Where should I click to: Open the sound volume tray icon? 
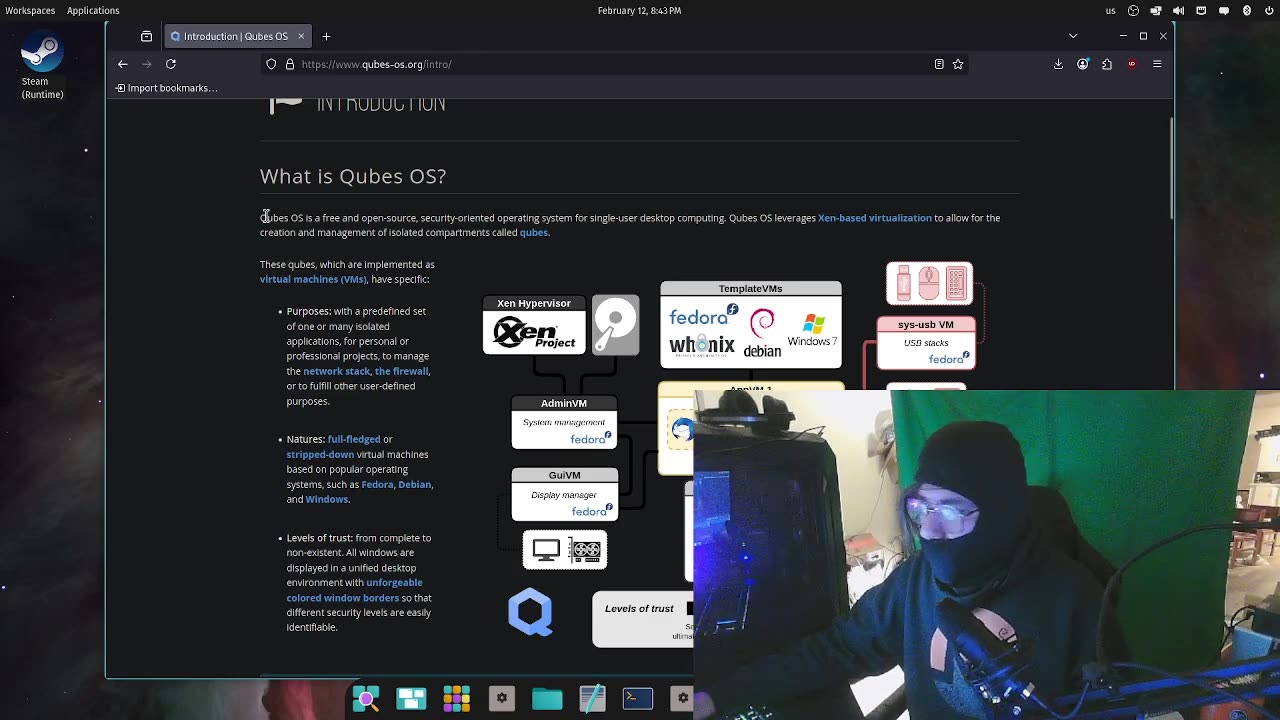pos(1178,11)
